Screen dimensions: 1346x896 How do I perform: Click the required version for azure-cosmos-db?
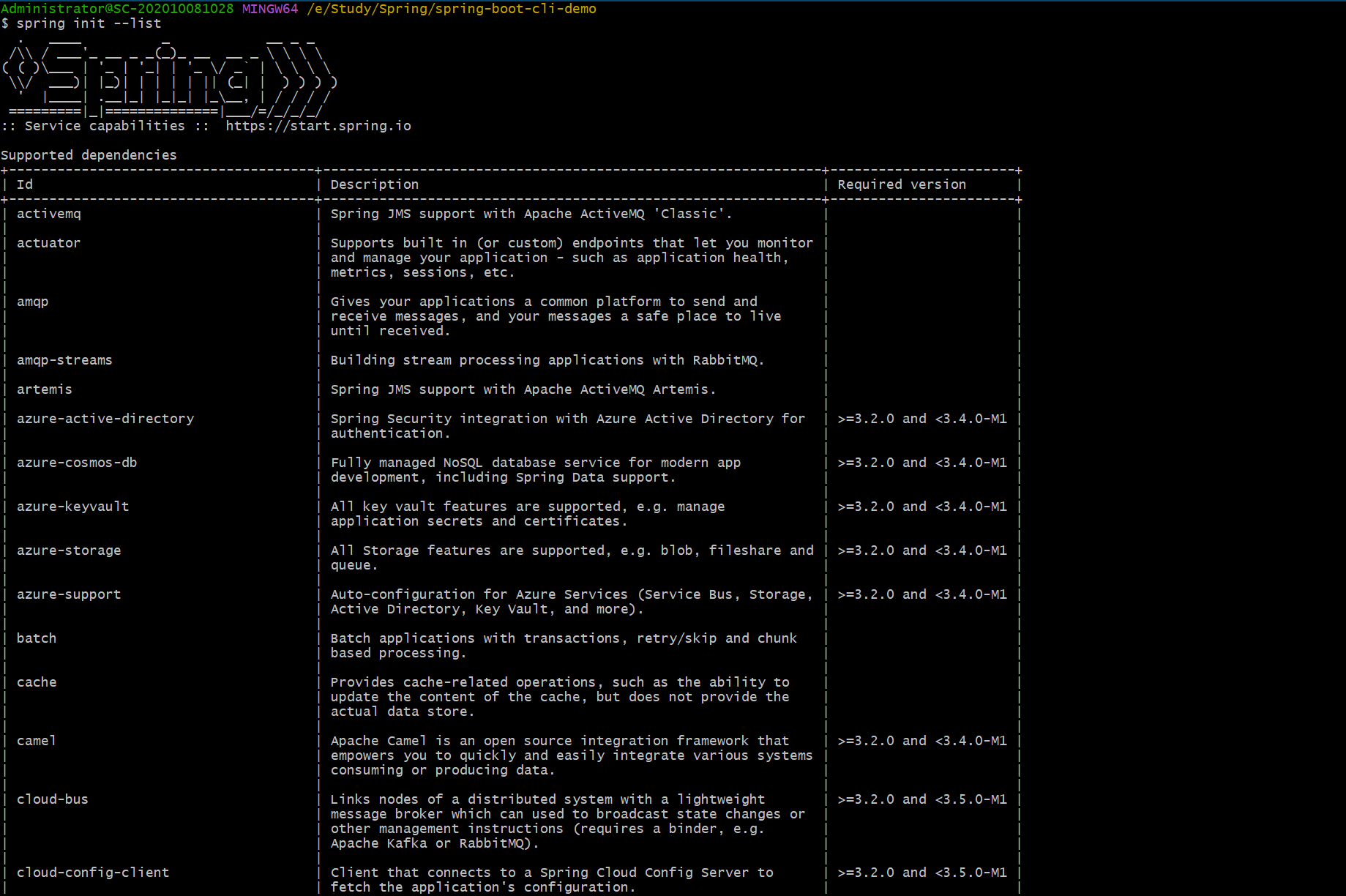pos(922,463)
